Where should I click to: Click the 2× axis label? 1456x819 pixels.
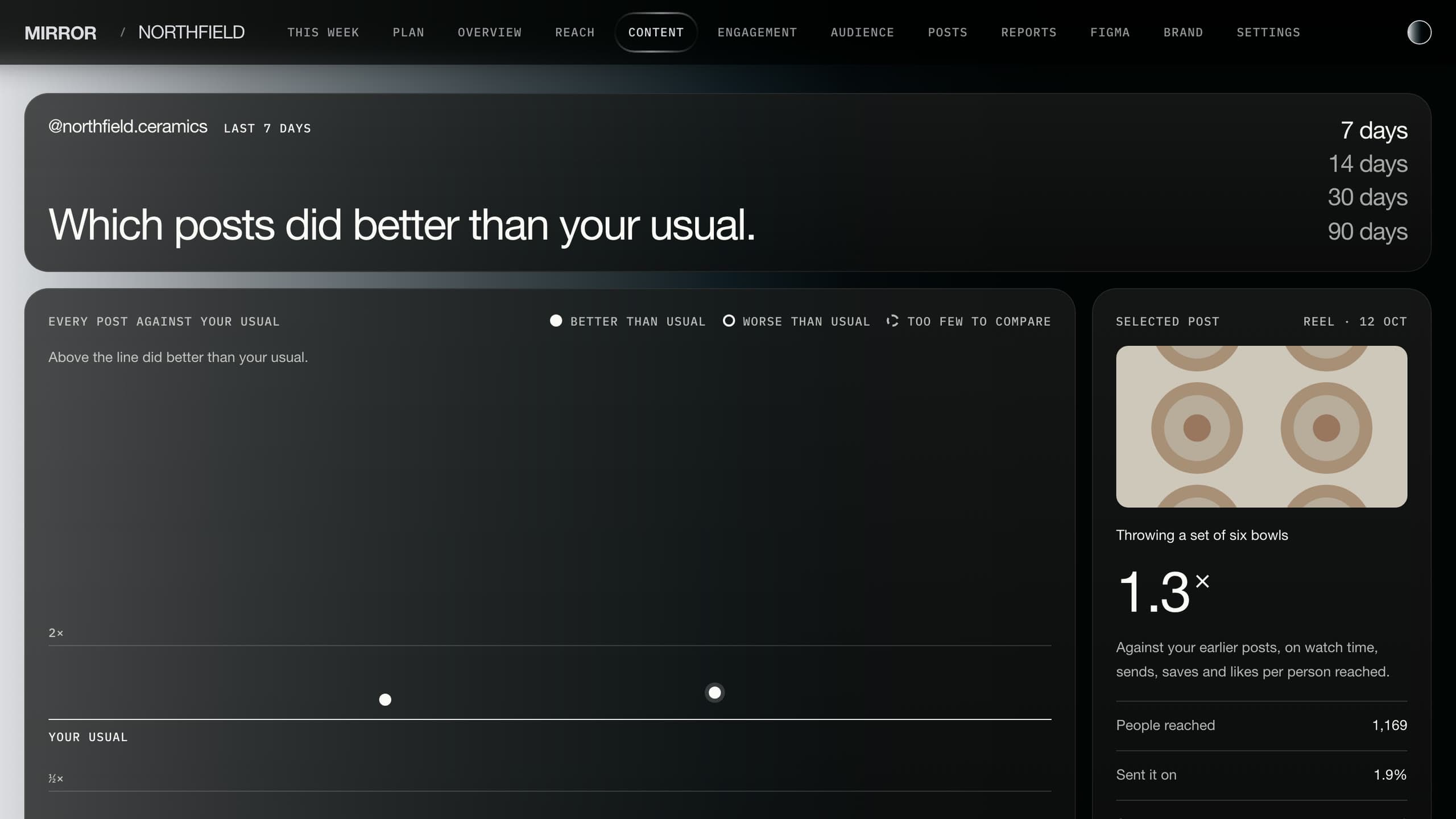point(56,633)
